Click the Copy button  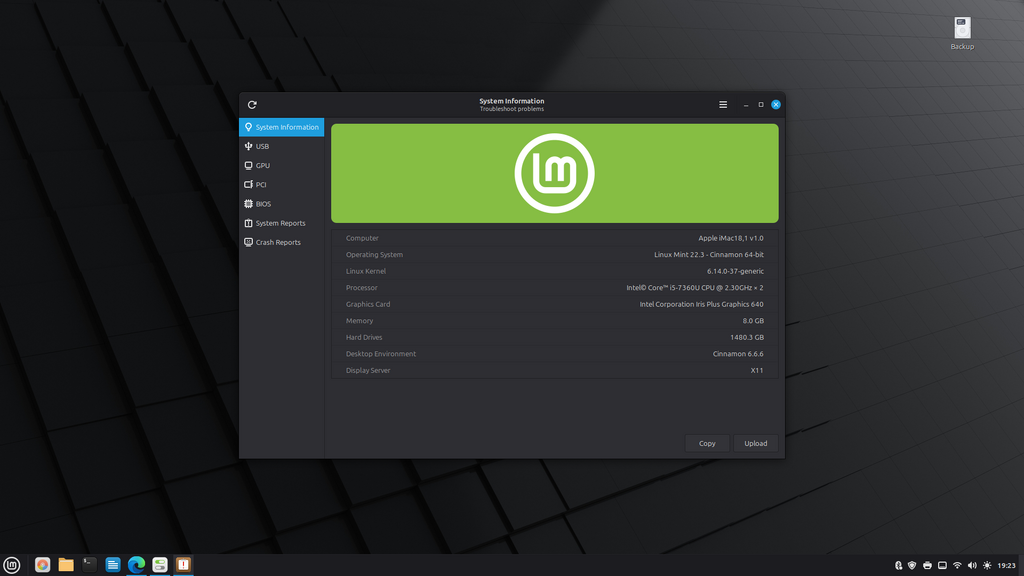pos(707,443)
